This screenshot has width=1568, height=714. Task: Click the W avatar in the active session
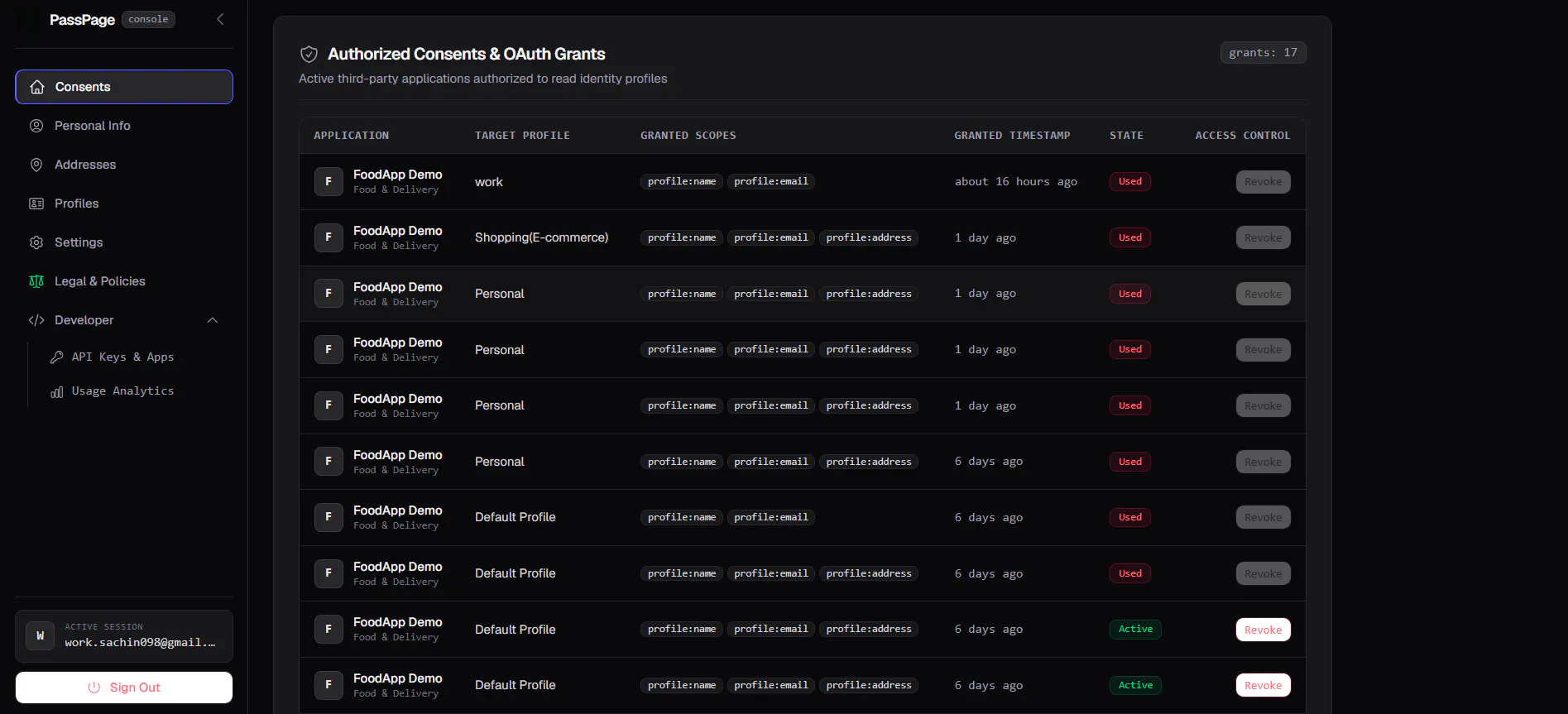point(40,635)
